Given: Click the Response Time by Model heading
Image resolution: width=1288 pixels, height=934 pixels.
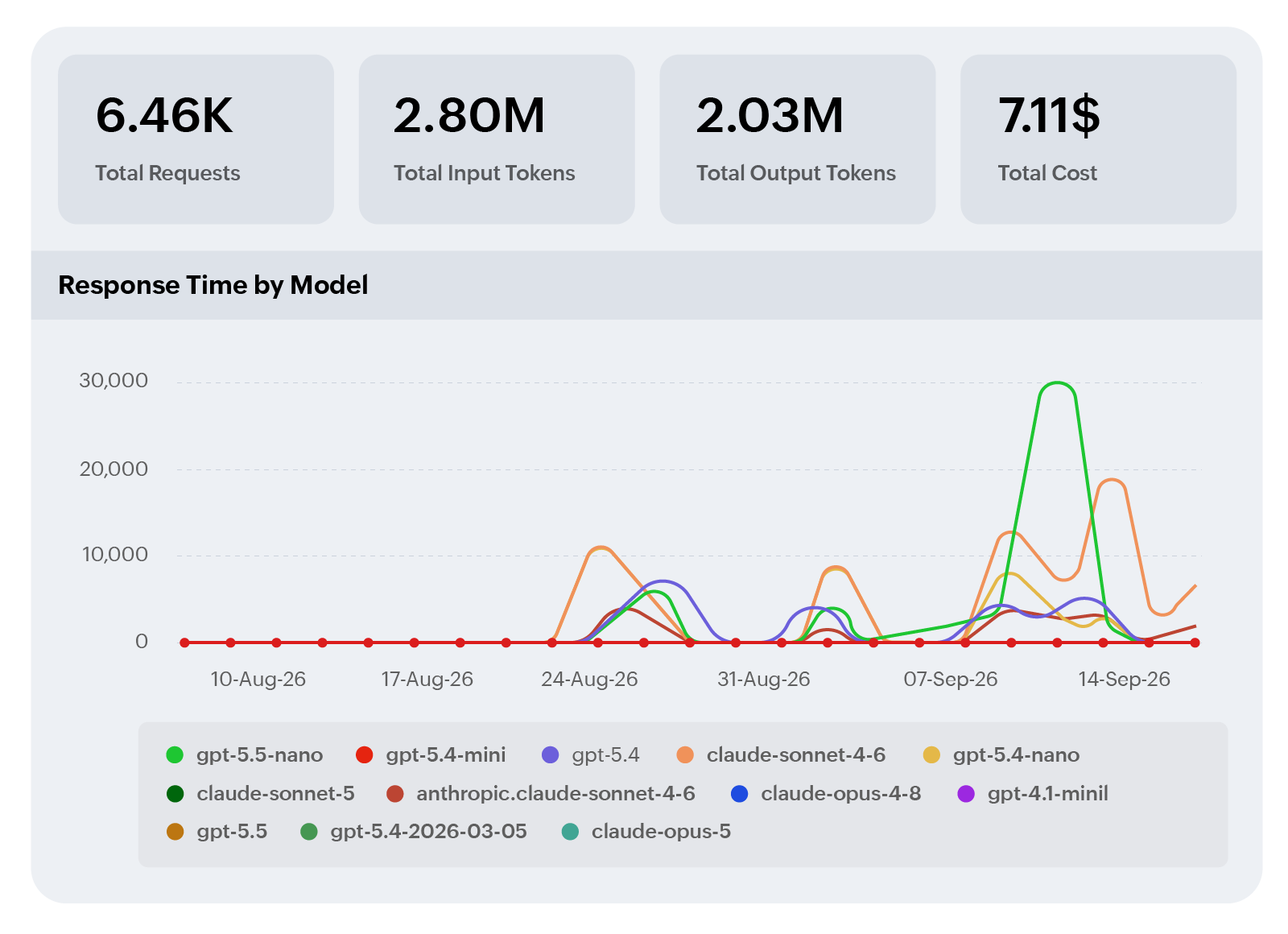Looking at the screenshot, I should (213, 285).
